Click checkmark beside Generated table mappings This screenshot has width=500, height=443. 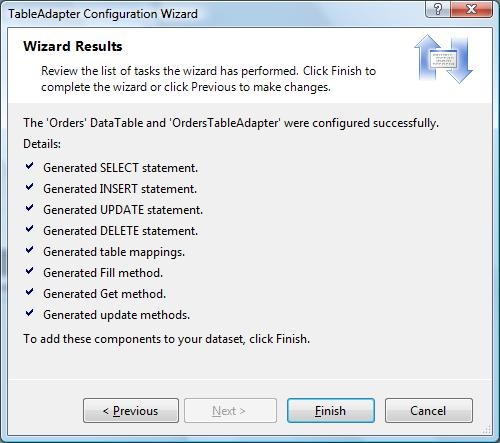click(29, 250)
